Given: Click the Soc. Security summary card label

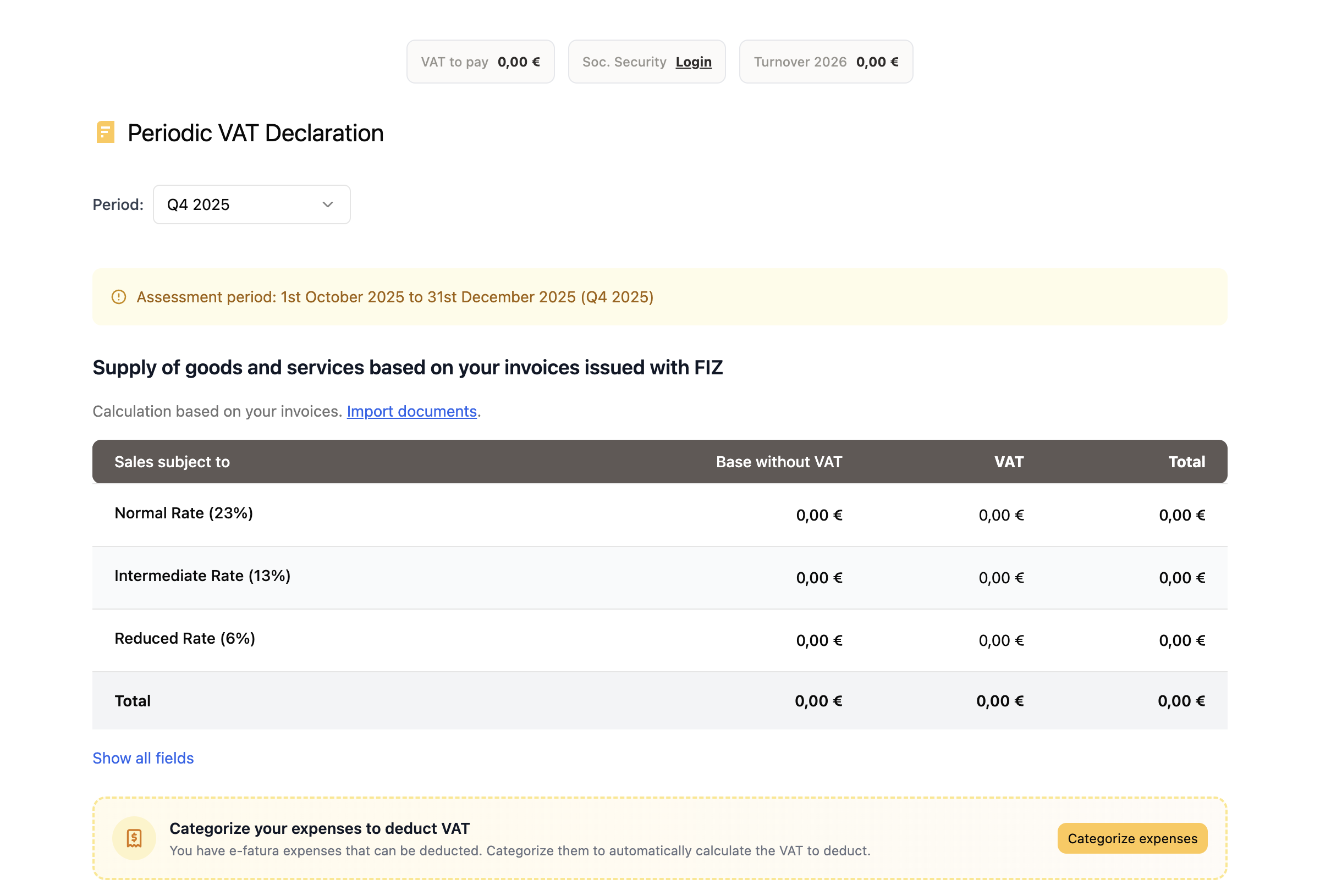Looking at the screenshot, I should (x=624, y=62).
